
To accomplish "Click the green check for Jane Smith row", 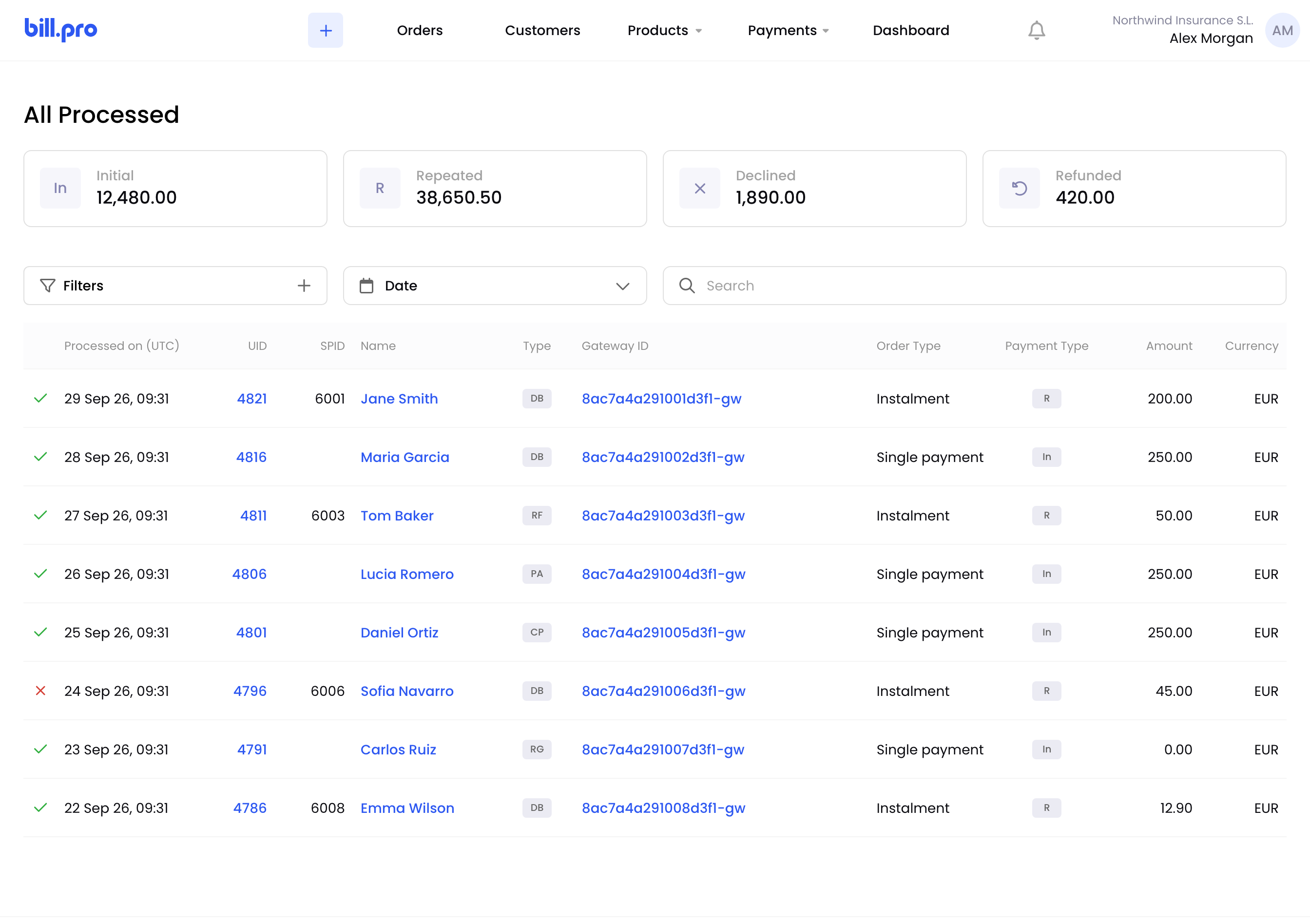I will pyautogui.click(x=40, y=398).
